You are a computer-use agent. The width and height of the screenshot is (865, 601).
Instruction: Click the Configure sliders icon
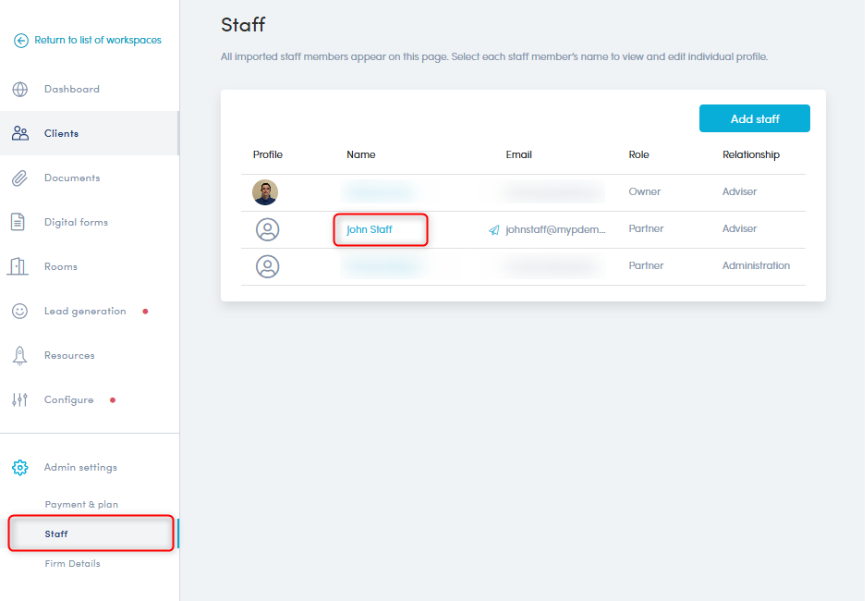(x=20, y=400)
